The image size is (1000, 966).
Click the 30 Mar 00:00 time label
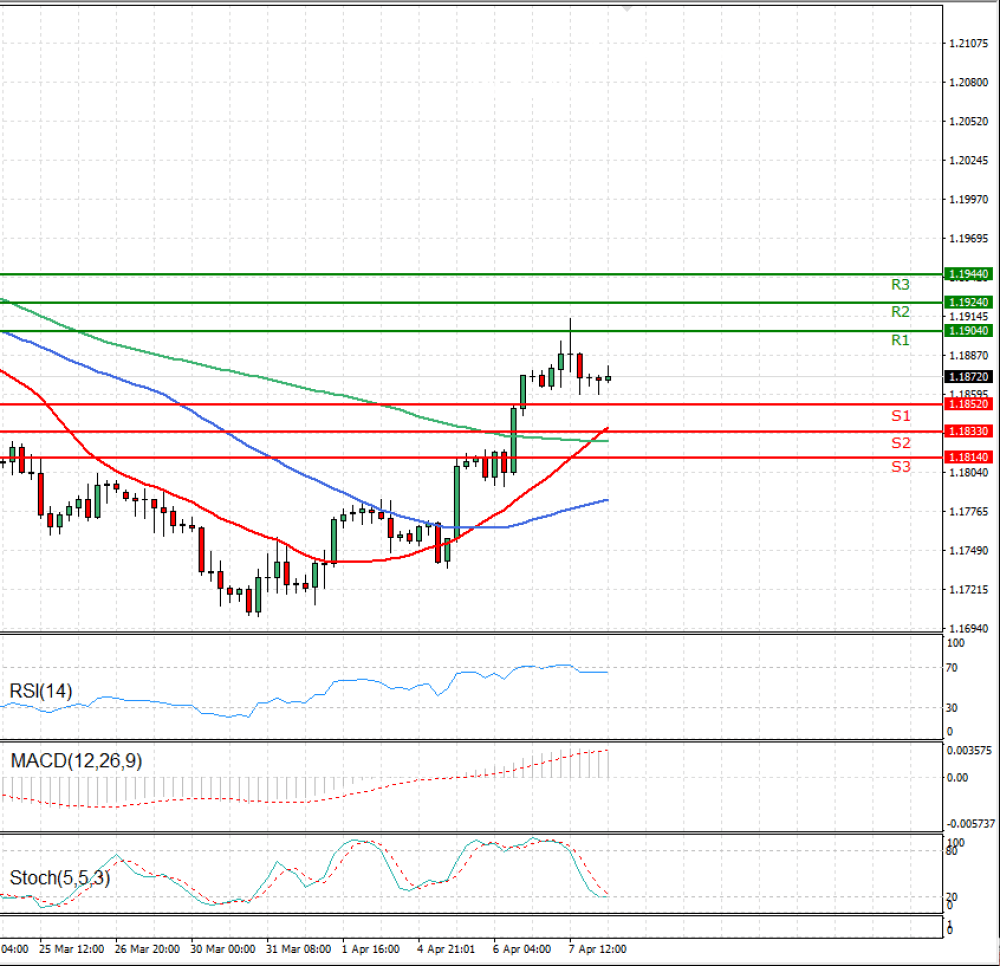[223, 949]
